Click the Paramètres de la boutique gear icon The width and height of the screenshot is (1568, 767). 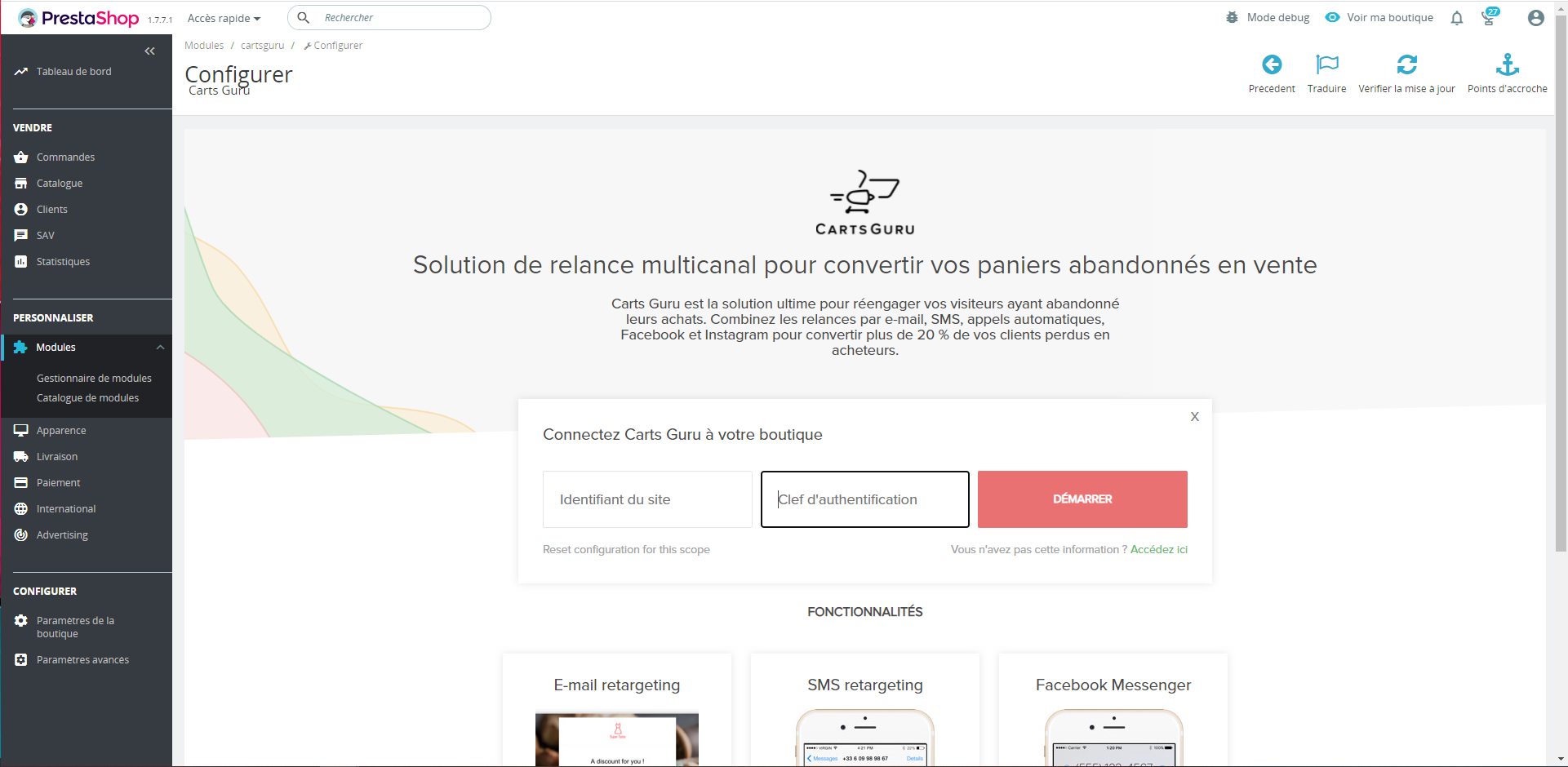click(21, 621)
